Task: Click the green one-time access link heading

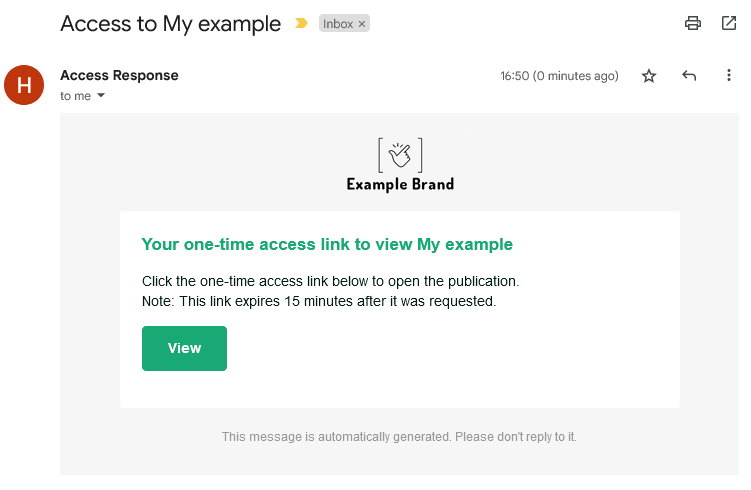Action: pos(327,244)
